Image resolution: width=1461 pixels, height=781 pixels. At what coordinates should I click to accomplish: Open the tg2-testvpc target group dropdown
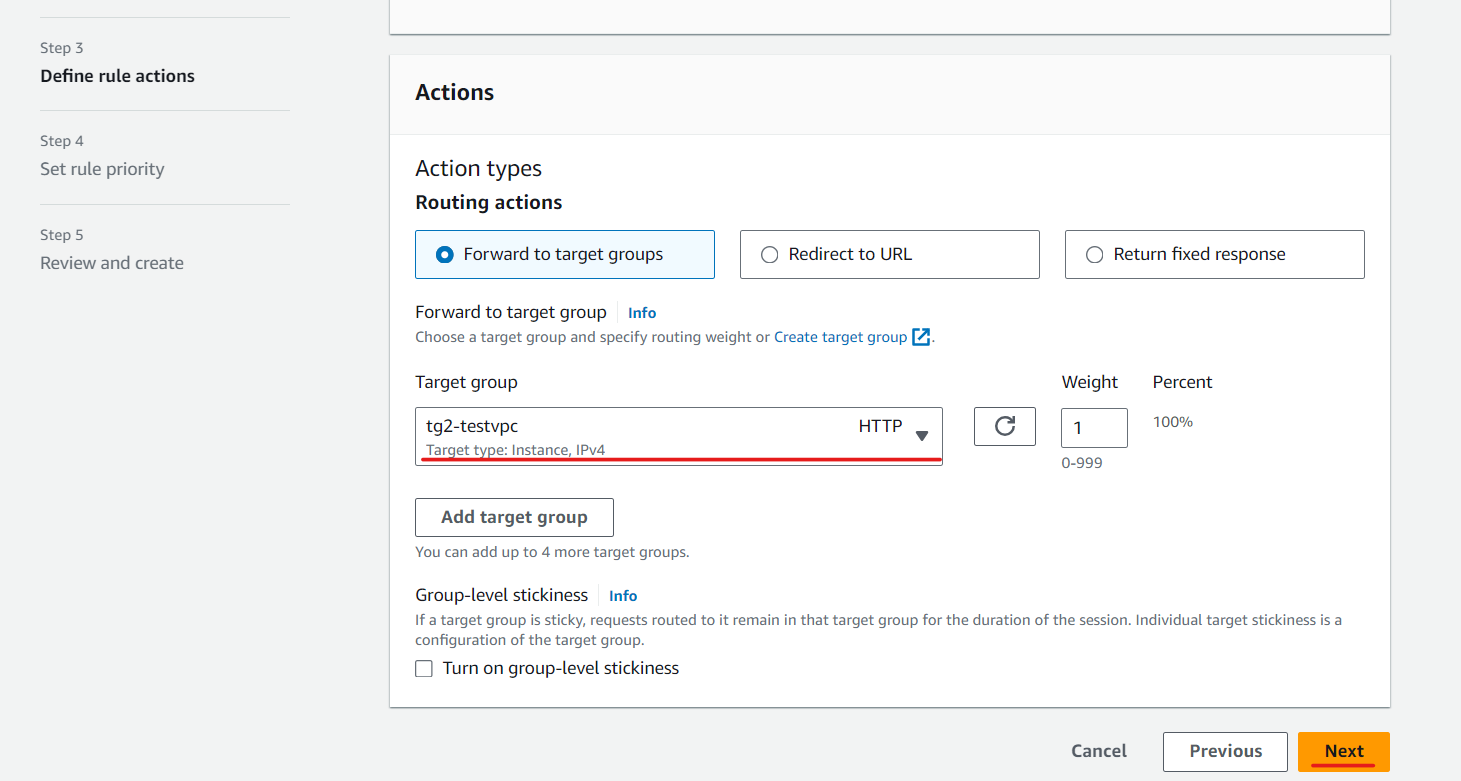tap(679, 436)
